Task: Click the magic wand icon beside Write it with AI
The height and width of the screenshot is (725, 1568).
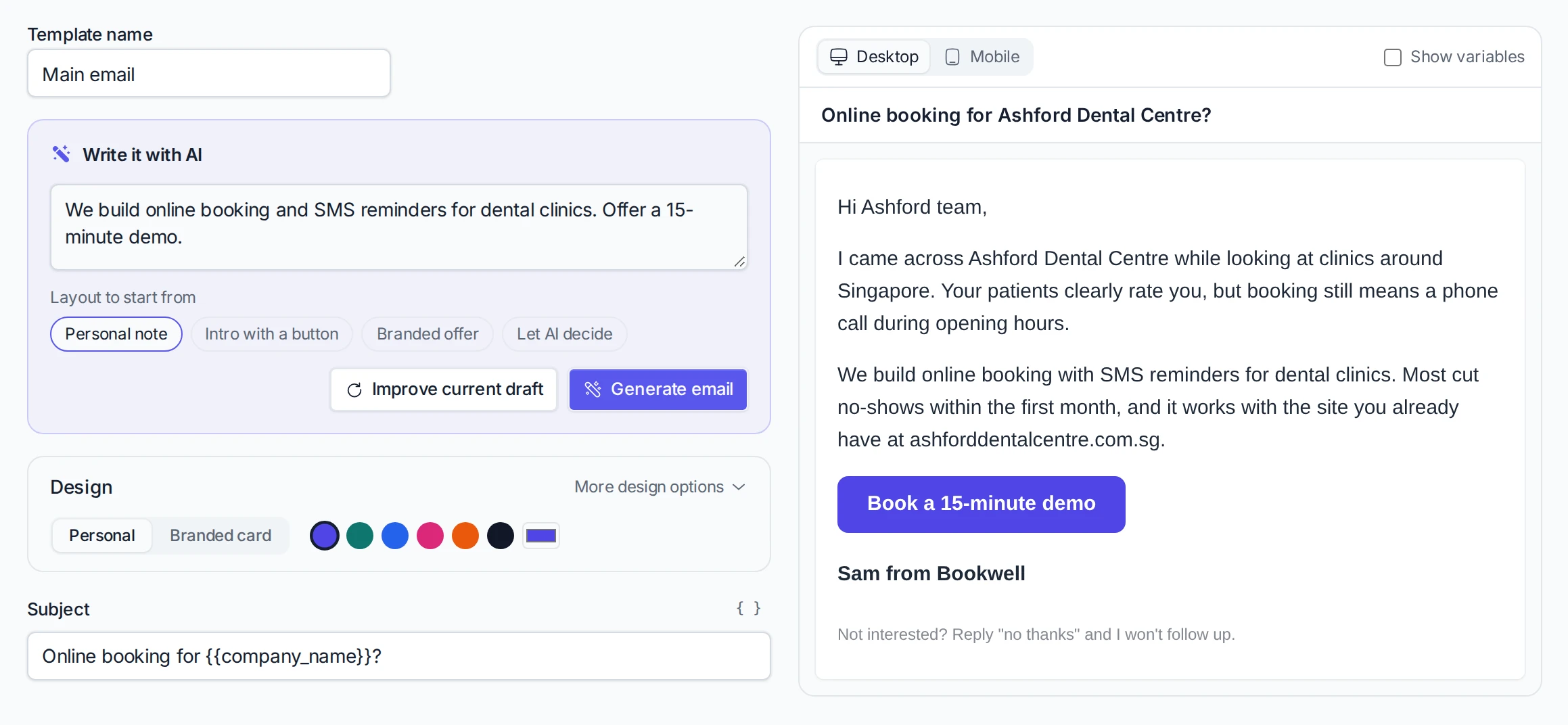Action: point(62,154)
